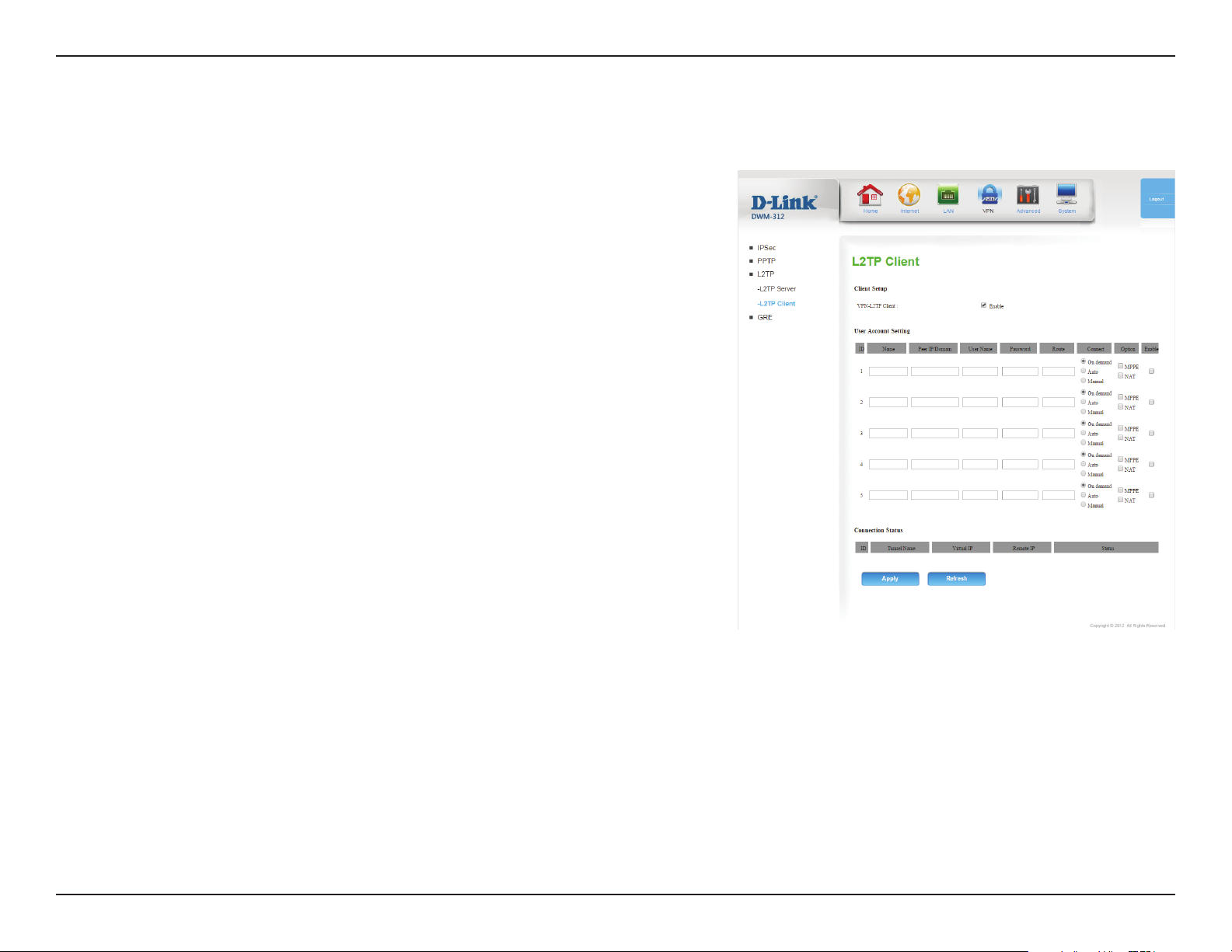Open the IPSec sidebar item
The image size is (1232, 952).
coord(766,248)
